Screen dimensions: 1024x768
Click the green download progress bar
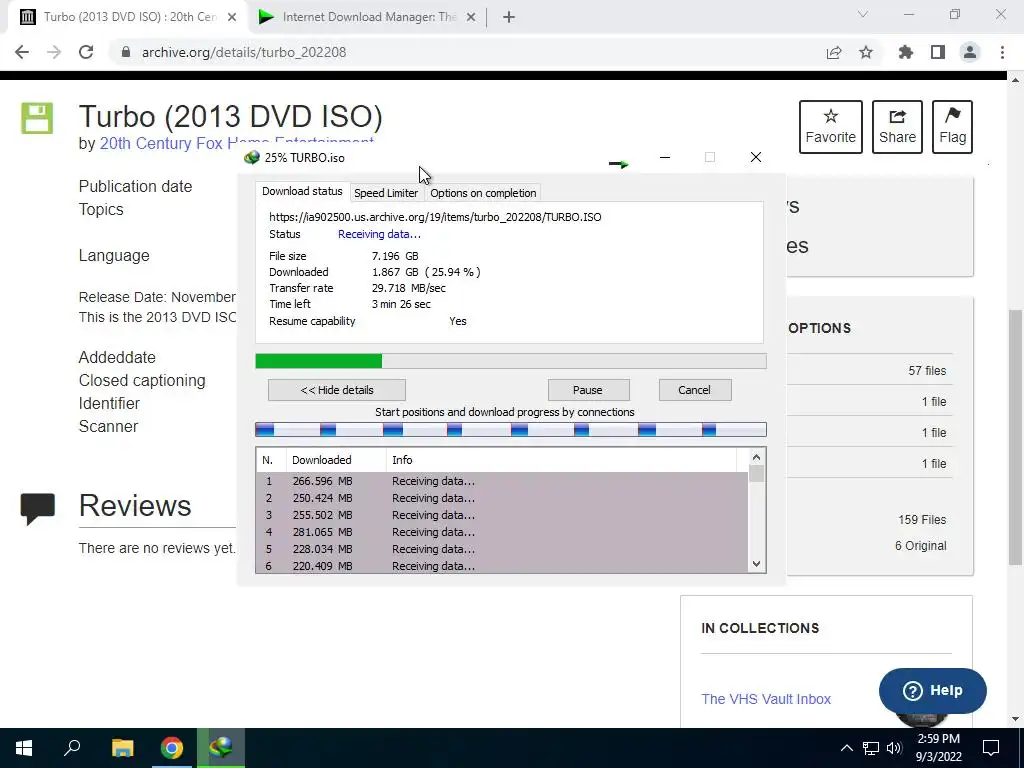pyautogui.click(x=511, y=361)
